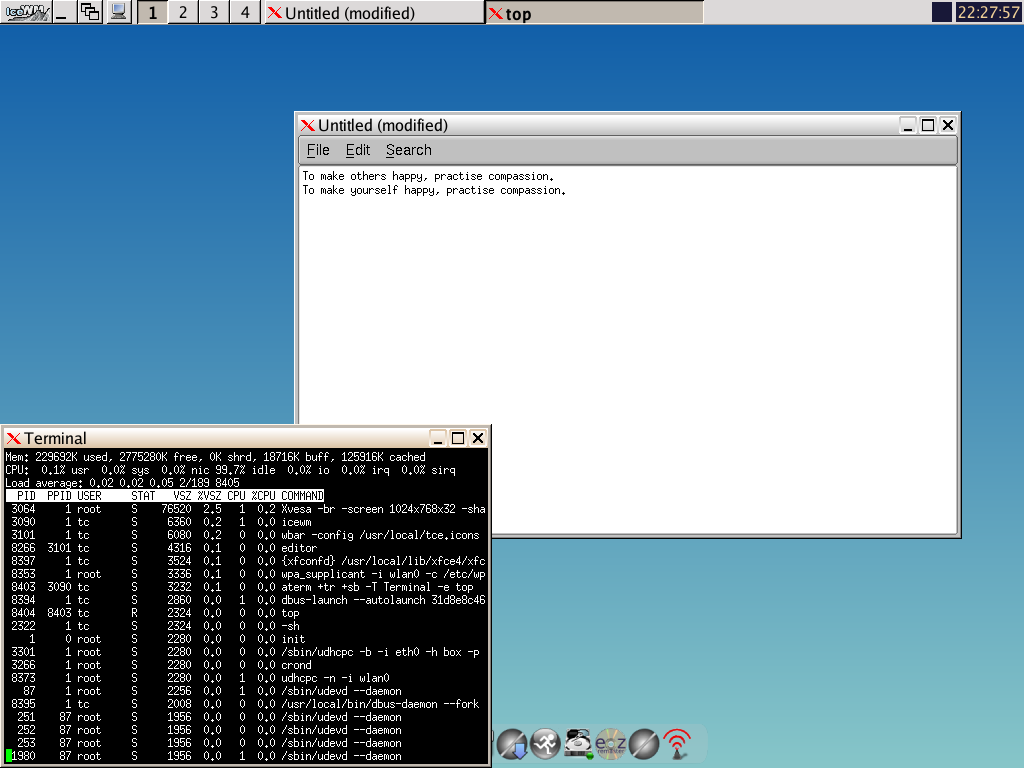Click the wbar process row
The image size is (1024, 768).
coord(246,535)
